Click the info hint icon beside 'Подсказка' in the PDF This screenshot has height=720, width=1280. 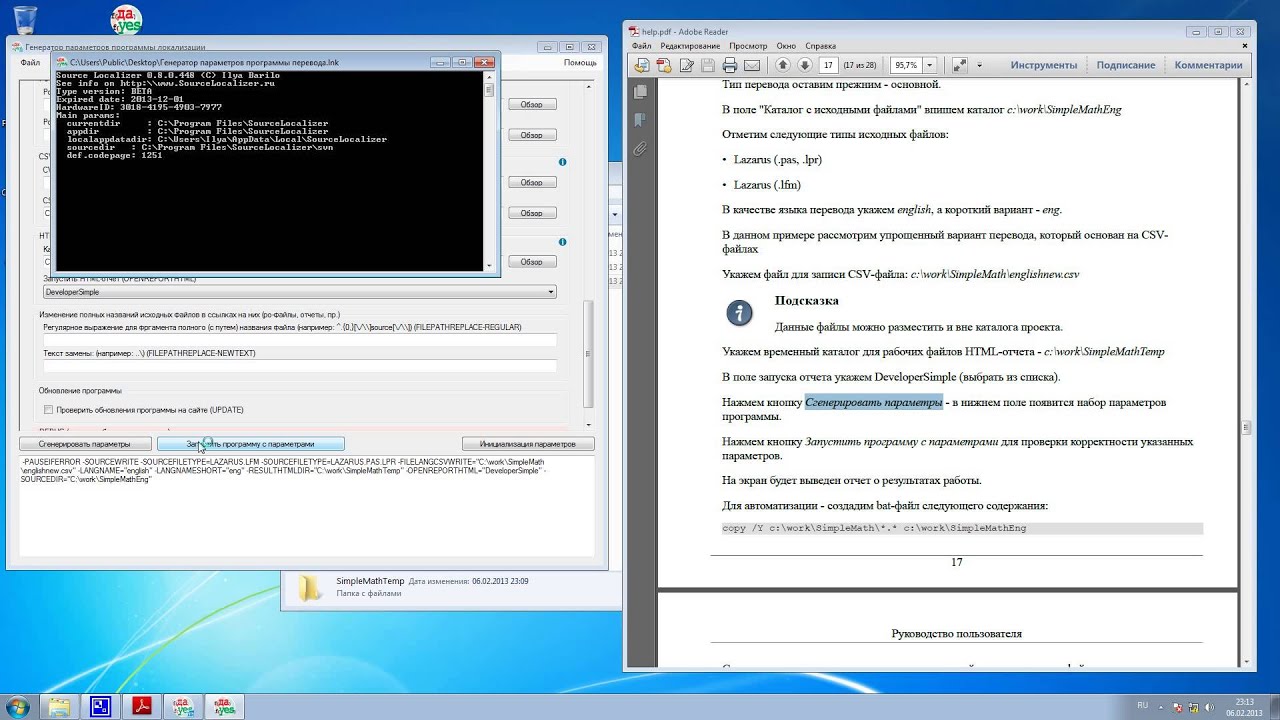pos(740,313)
